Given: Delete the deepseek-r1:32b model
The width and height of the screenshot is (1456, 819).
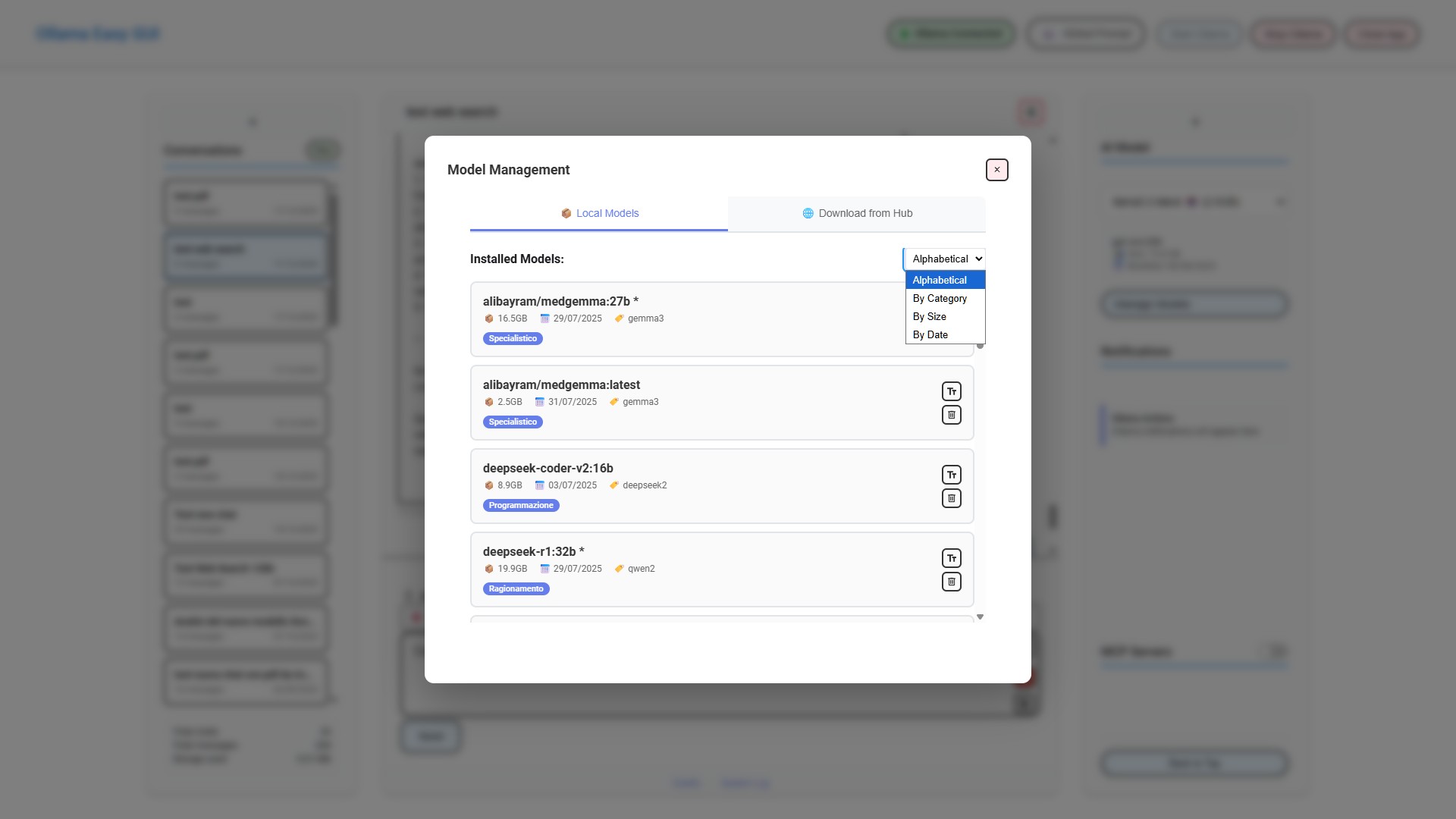Looking at the screenshot, I should 951,582.
